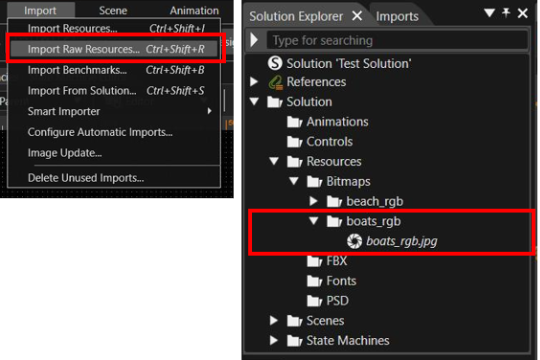
Task: Open the panel options dropdown triangle in header
Action: pyautogui.click(x=489, y=13)
